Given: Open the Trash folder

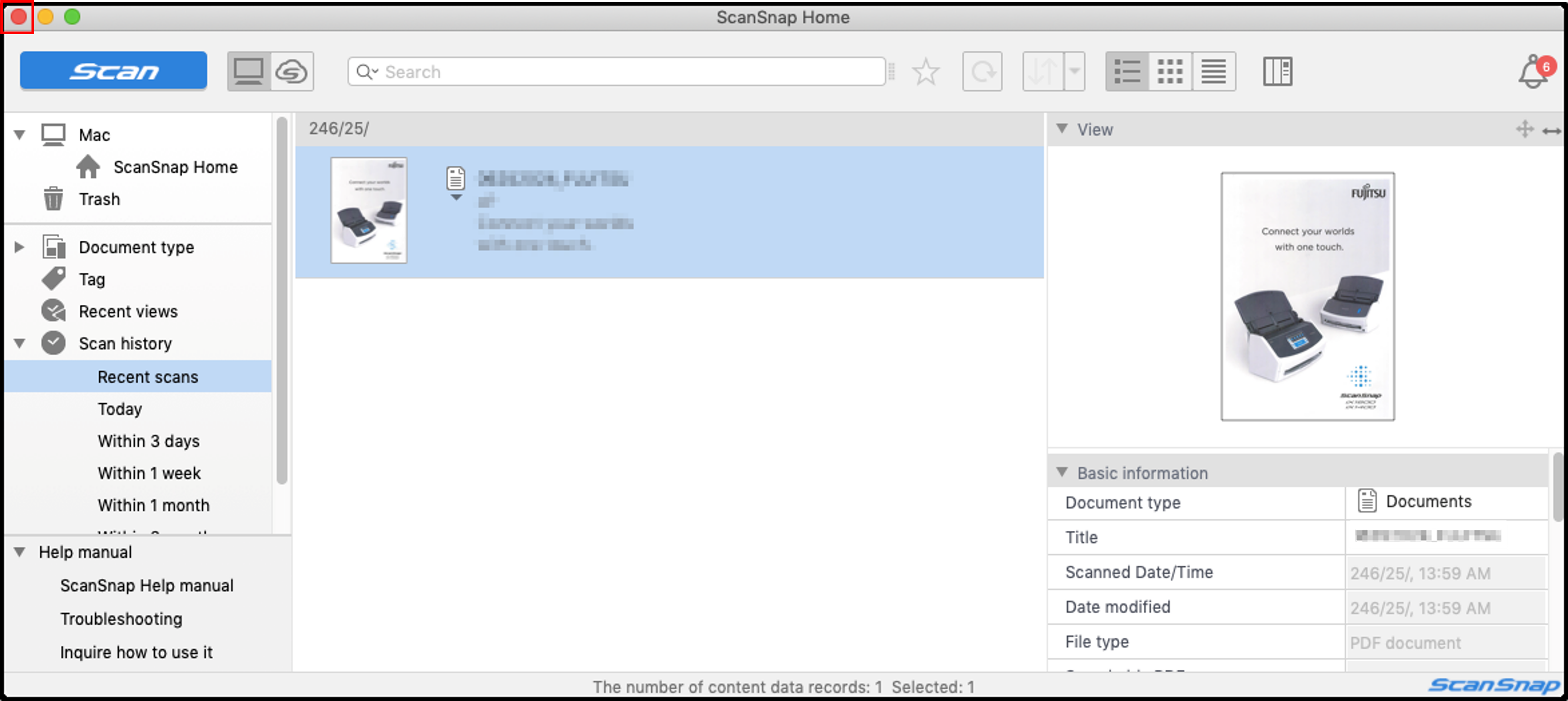Looking at the screenshot, I should point(99,199).
